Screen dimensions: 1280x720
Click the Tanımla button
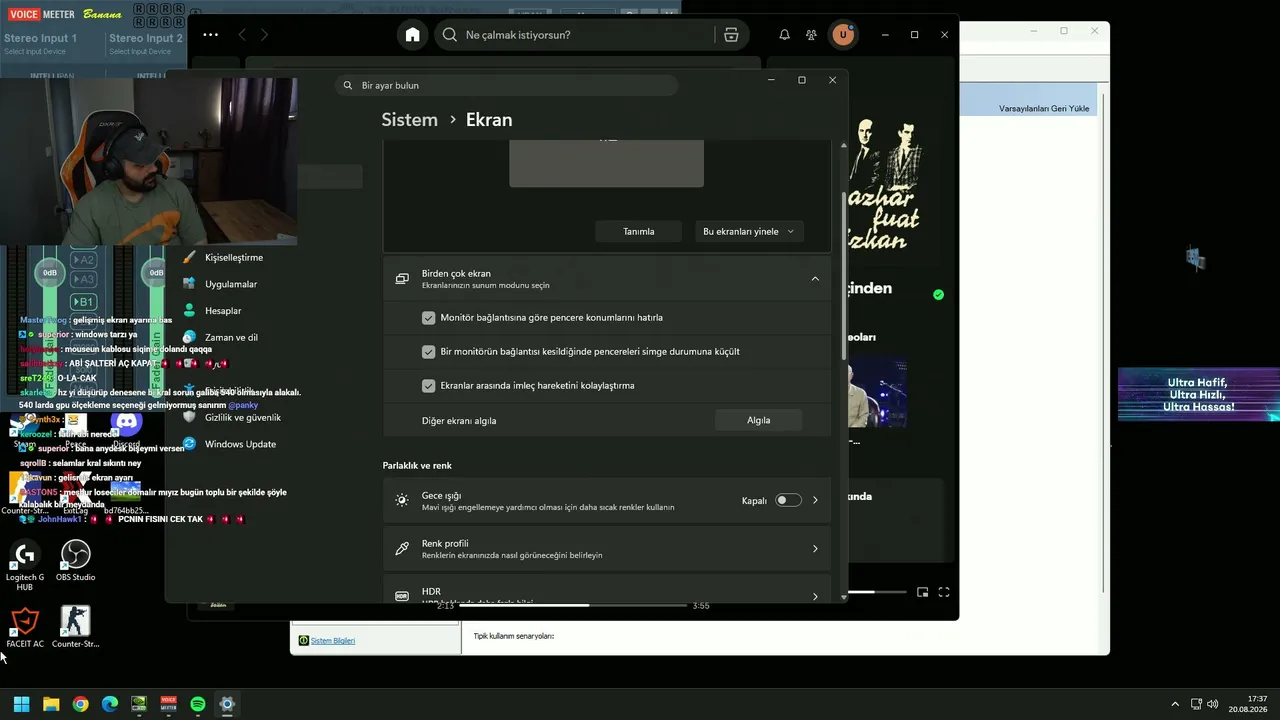pyautogui.click(x=639, y=231)
